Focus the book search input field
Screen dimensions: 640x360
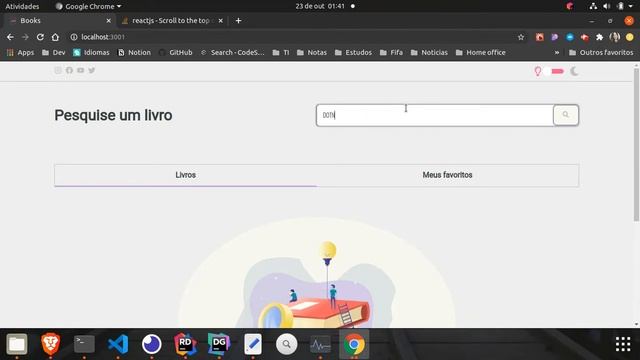click(x=435, y=115)
